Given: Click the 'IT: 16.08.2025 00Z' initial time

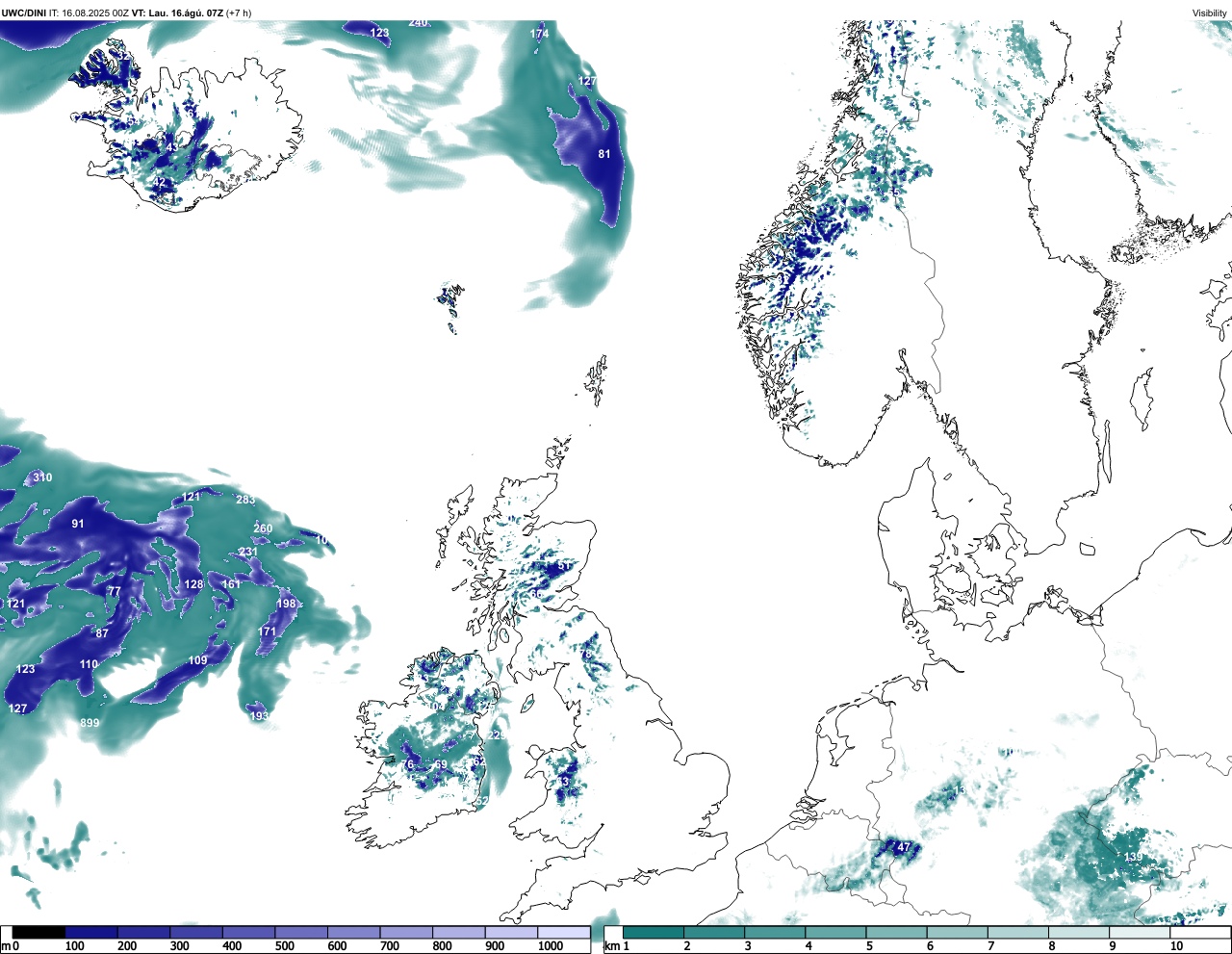Looking at the screenshot, I should [x=89, y=13].
